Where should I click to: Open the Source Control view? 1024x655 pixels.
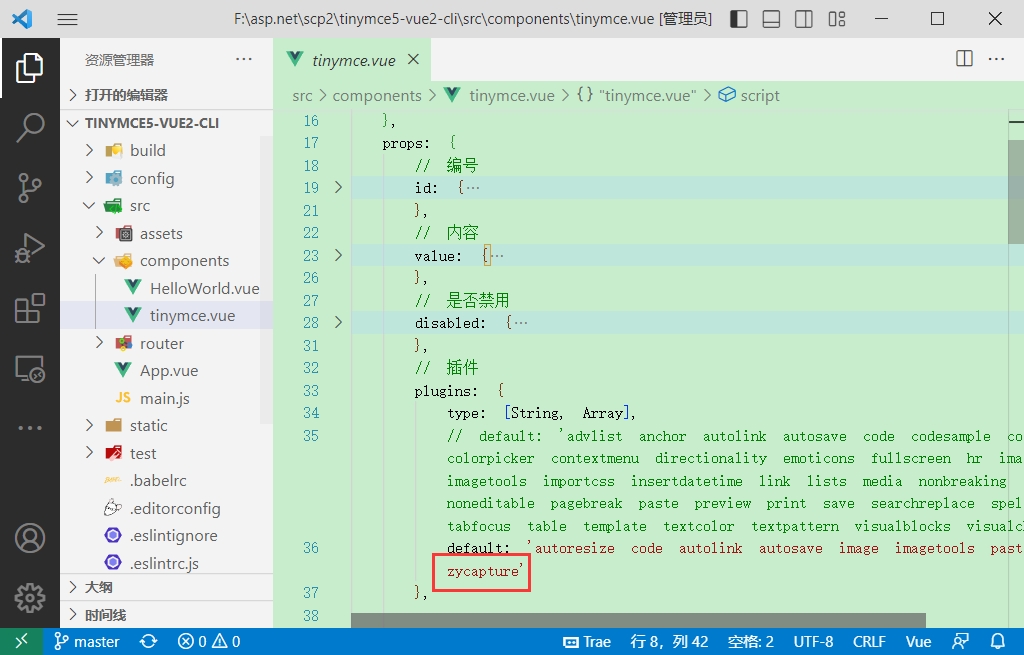[x=30, y=187]
